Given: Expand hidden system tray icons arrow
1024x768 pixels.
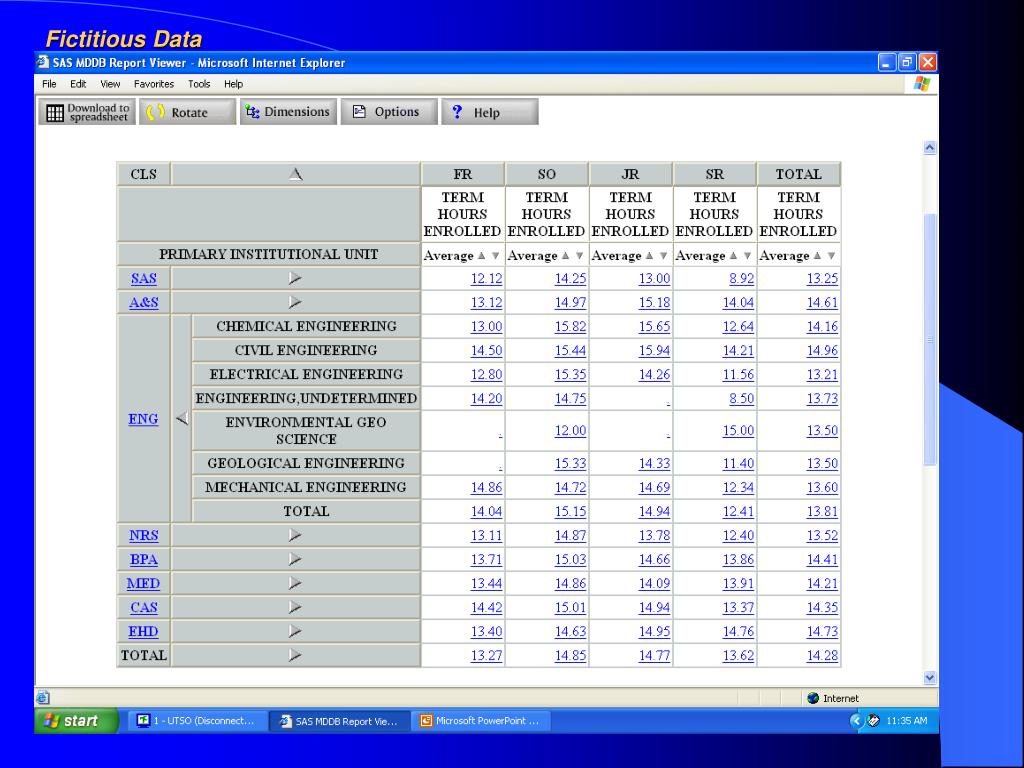Looking at the screenshot, I should click(x=856, y=721).
